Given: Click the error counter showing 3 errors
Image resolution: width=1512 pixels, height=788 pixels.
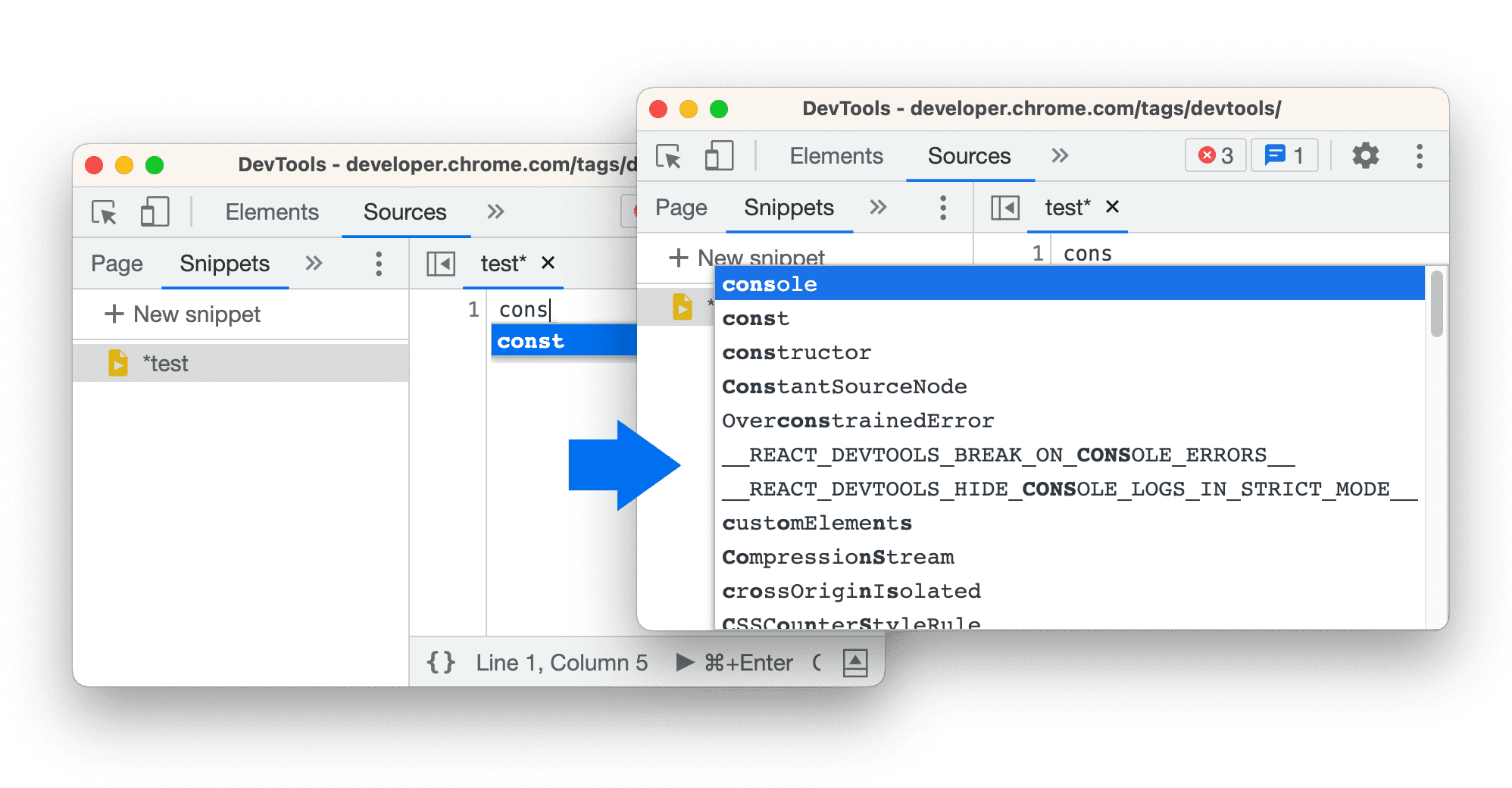Looking at the screenshot, I should tap(1215, 155).
